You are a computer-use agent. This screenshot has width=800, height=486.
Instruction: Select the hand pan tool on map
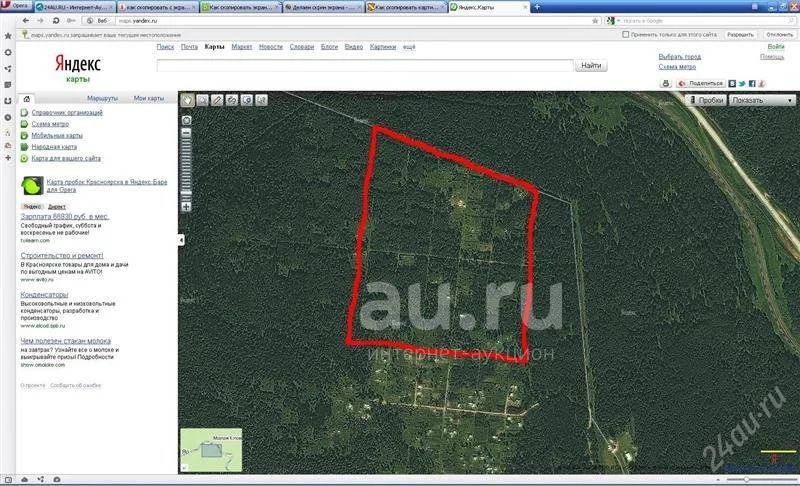point(188,100)
